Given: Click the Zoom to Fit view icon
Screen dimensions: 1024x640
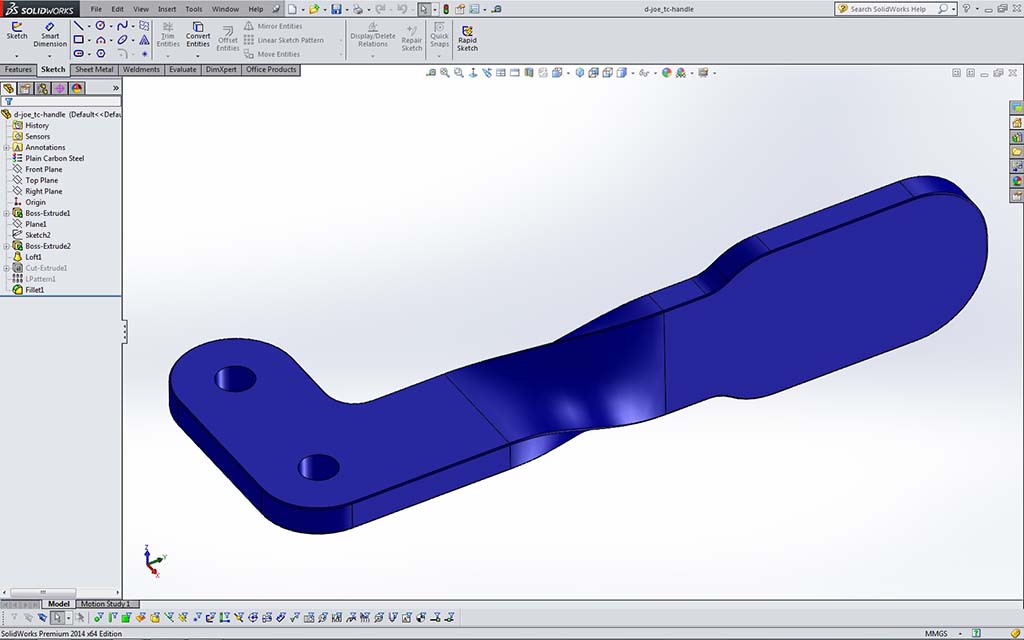Looking at the screenshot, I should [432, 73].
